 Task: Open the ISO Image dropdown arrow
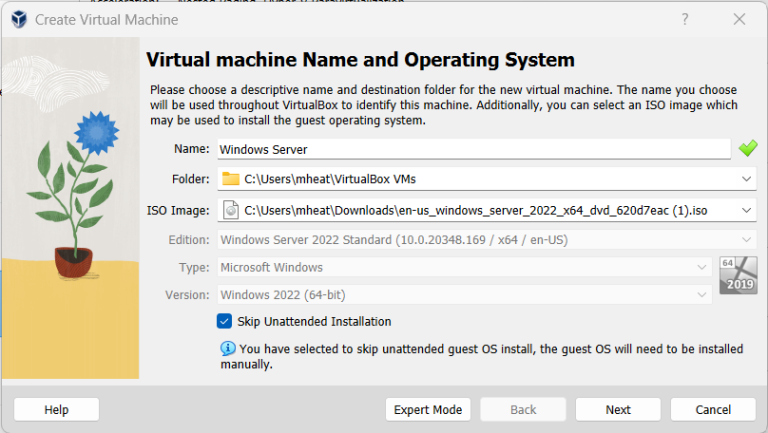[x=746, y=211]
